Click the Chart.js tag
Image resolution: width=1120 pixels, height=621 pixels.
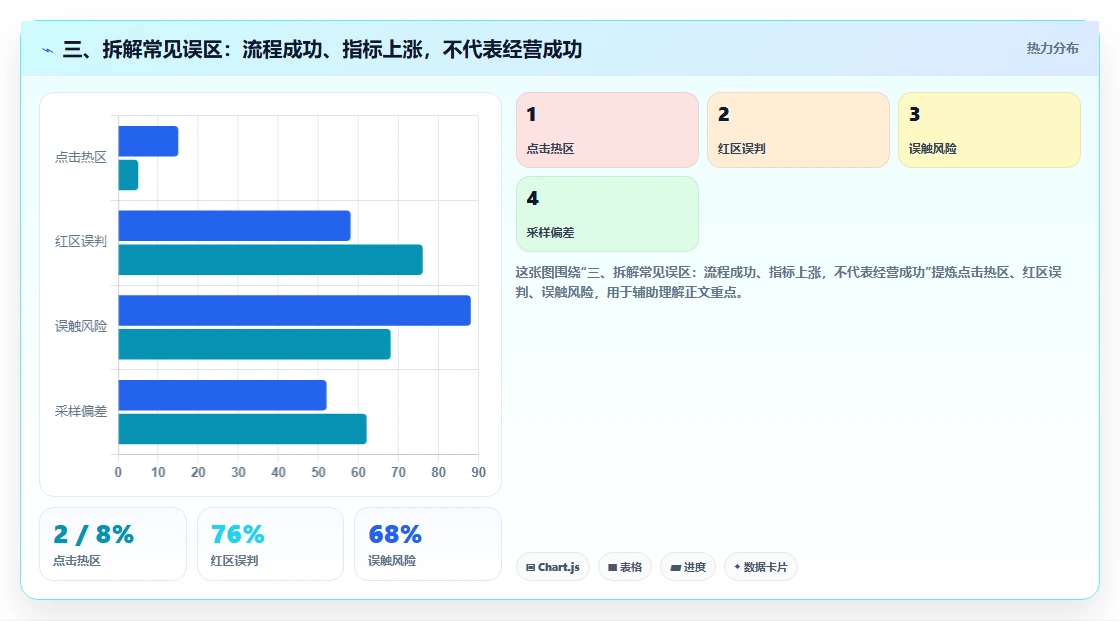pos(553,567)
